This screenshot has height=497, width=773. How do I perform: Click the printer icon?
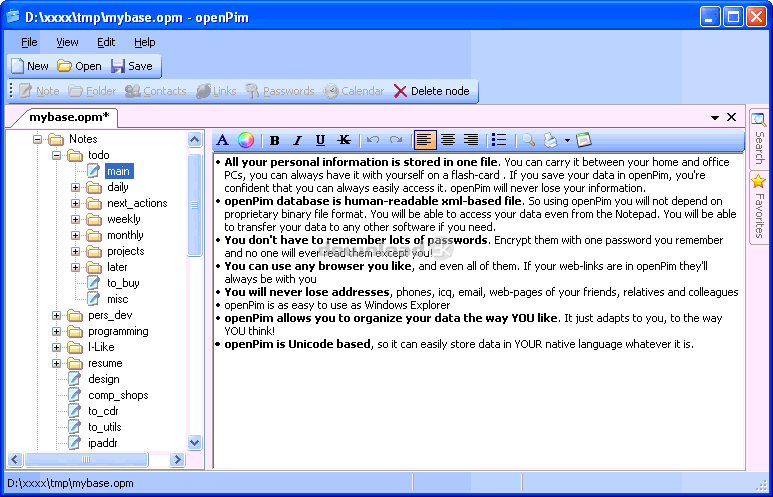pyautogui.click(x=549, y=140)
